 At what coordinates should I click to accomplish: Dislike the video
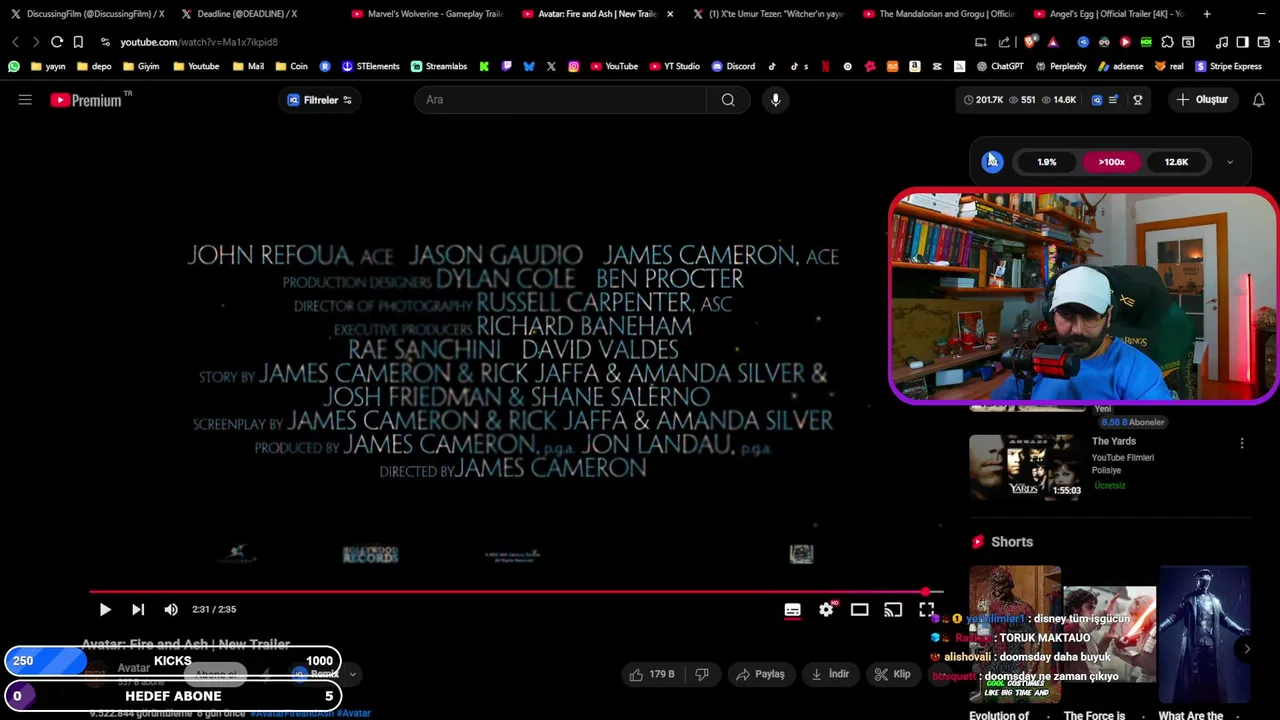click(702, 674)
